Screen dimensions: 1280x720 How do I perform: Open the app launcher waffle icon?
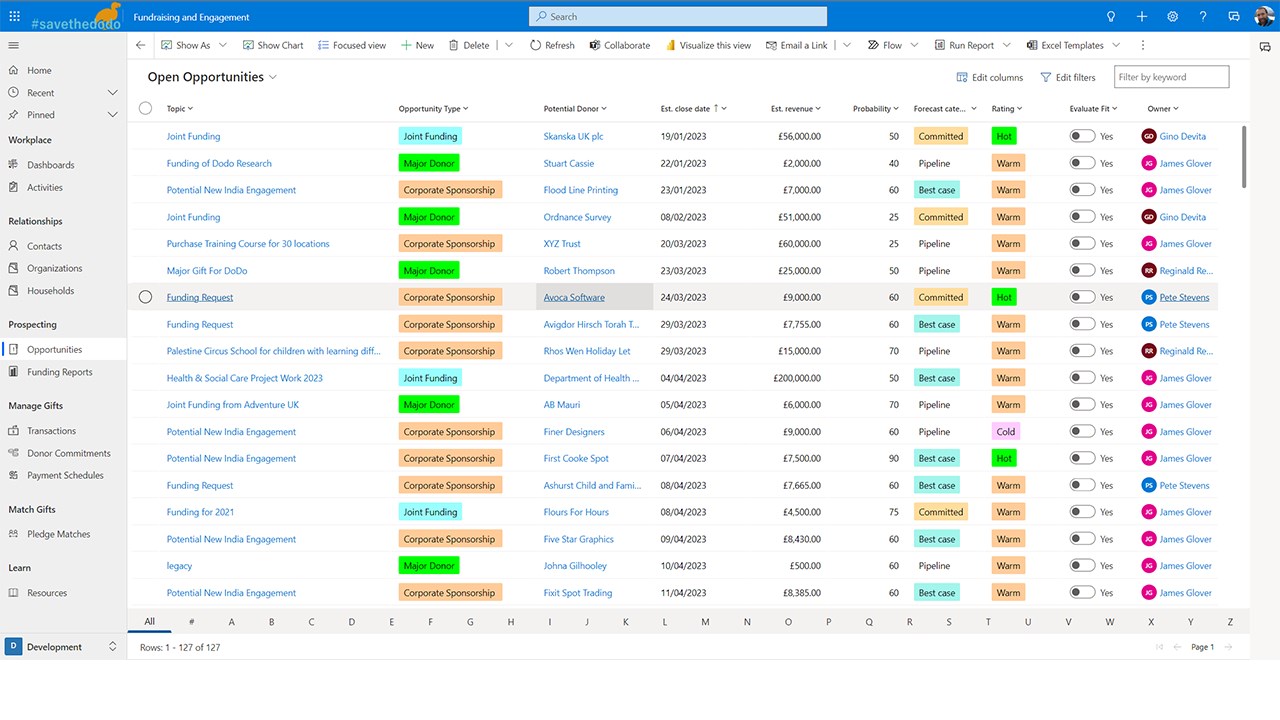pos(14,16)
